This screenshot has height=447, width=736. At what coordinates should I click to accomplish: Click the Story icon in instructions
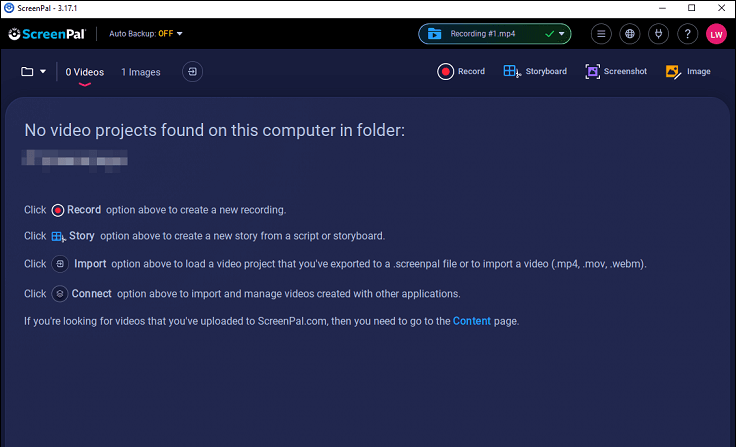[58, 237]
